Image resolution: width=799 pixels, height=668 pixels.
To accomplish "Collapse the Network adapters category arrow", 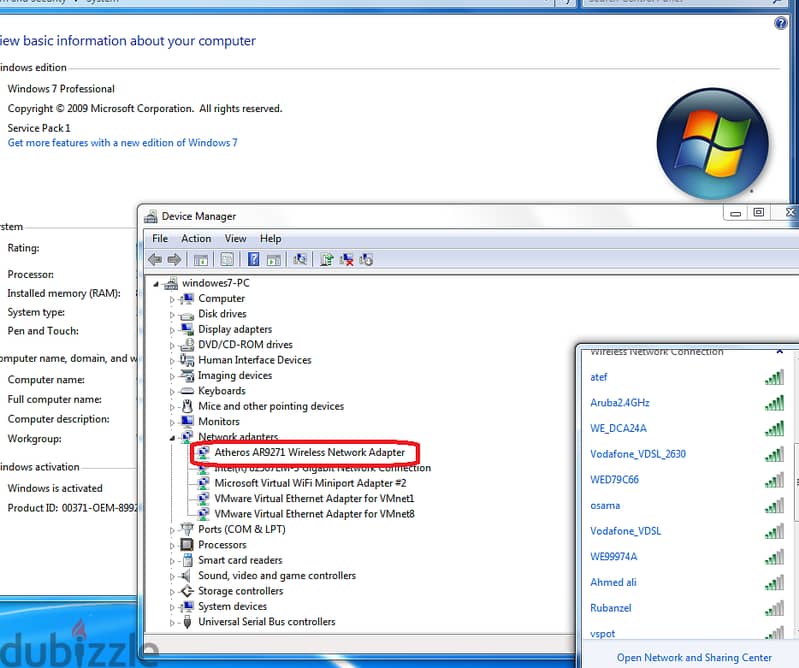I will (172, 438).
